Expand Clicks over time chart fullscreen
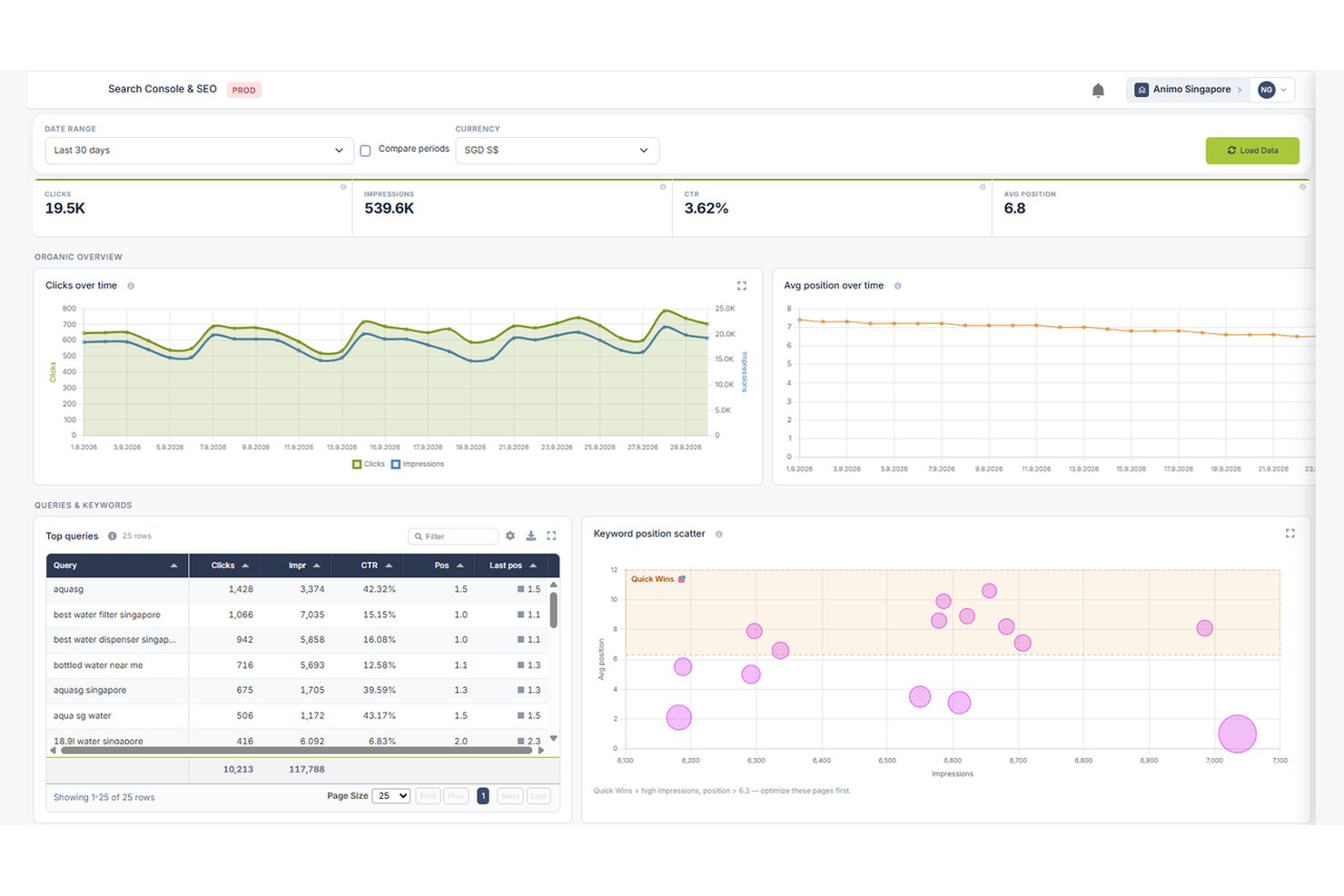 (742, 286)
